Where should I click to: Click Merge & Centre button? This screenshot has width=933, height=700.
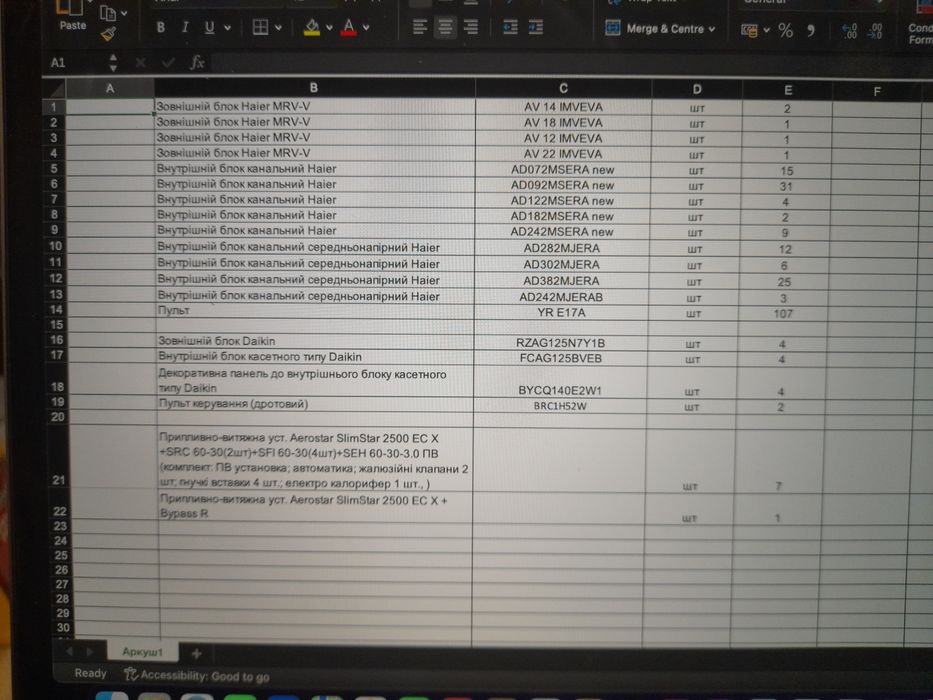(x=655, y=29)
